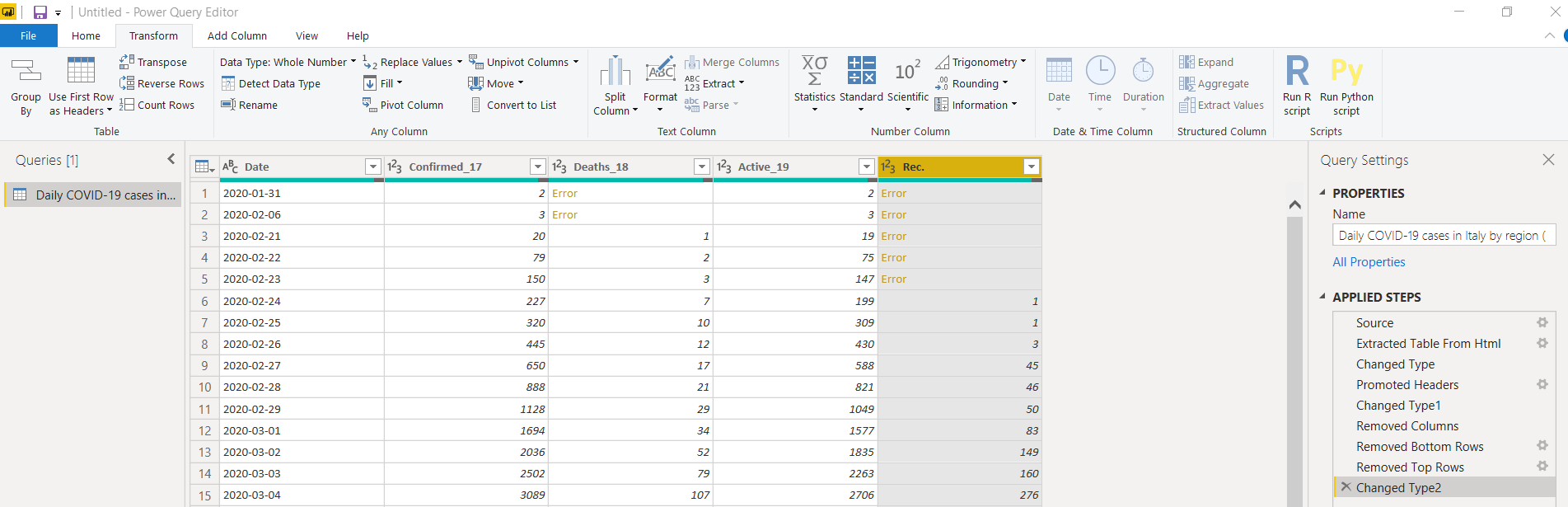Open the Split Column tool
Viewport: 1568px width, 507px height.
click(x=615, y=73)
